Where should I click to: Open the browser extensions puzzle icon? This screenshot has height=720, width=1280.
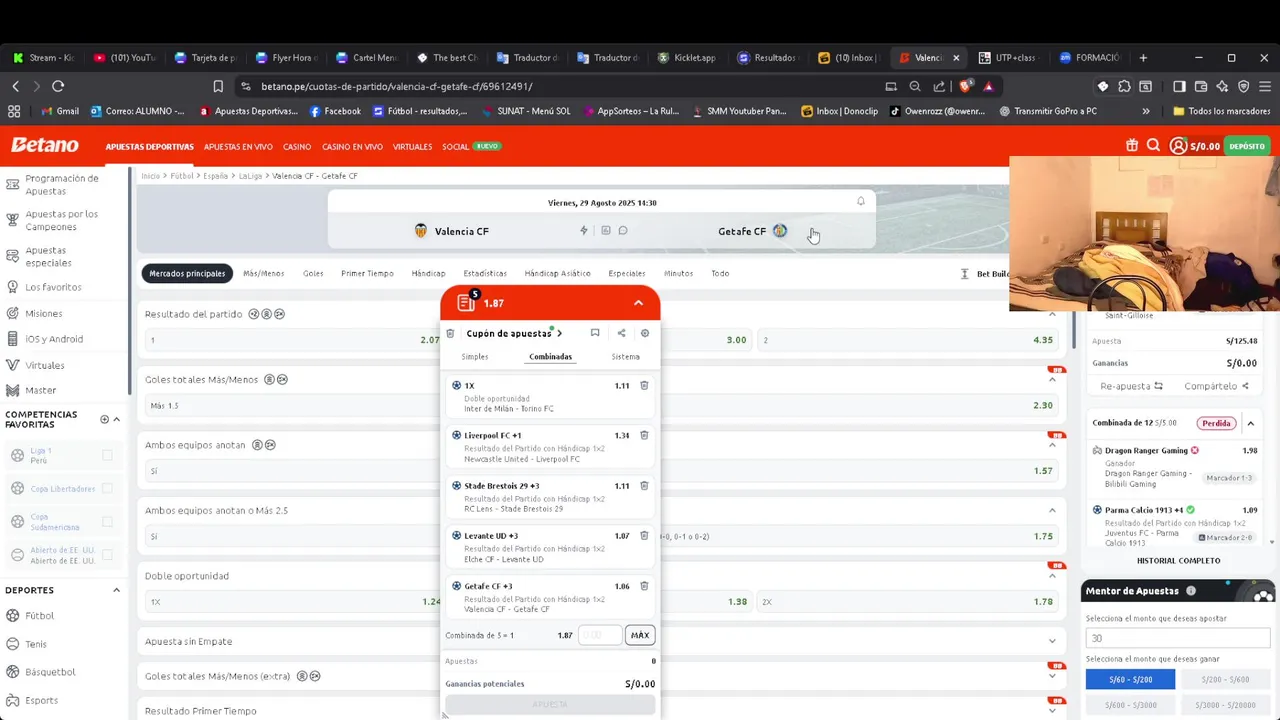pos(1124,86)
